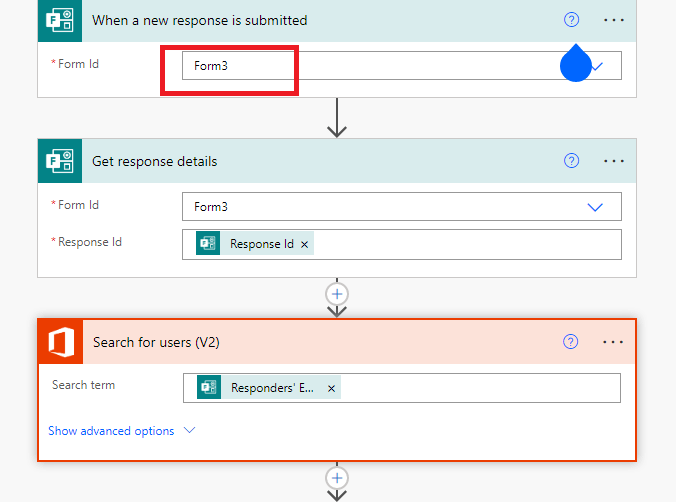676x502 pixels.
Task: Click Office 365 icon on Search for users
Action: tap(60, 342)
